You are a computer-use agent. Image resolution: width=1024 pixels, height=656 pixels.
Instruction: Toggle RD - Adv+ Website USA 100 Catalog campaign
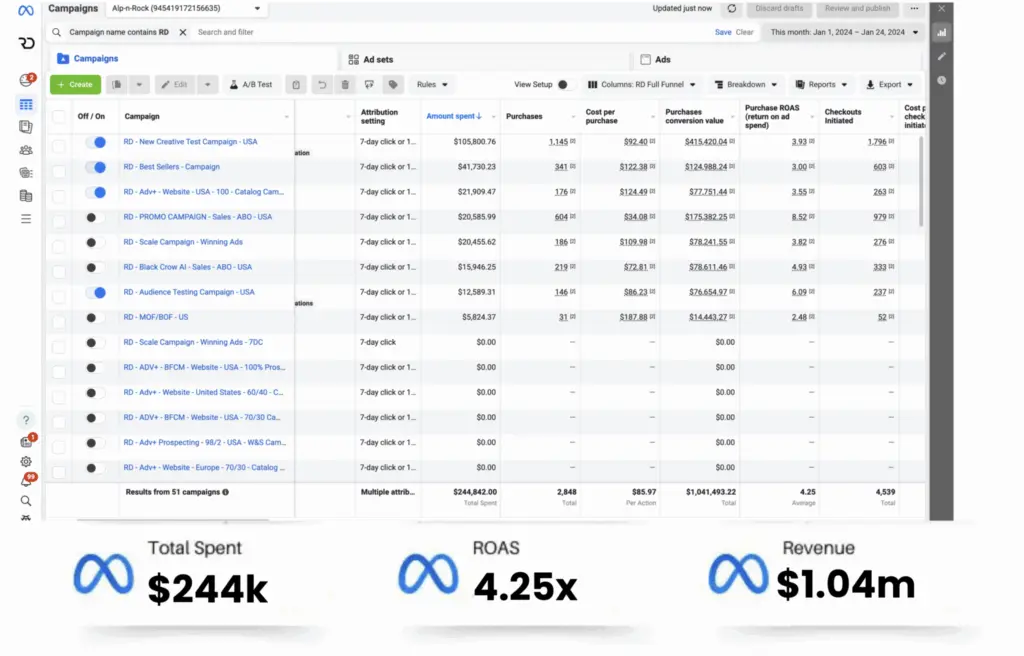click(x=95, y=192)
